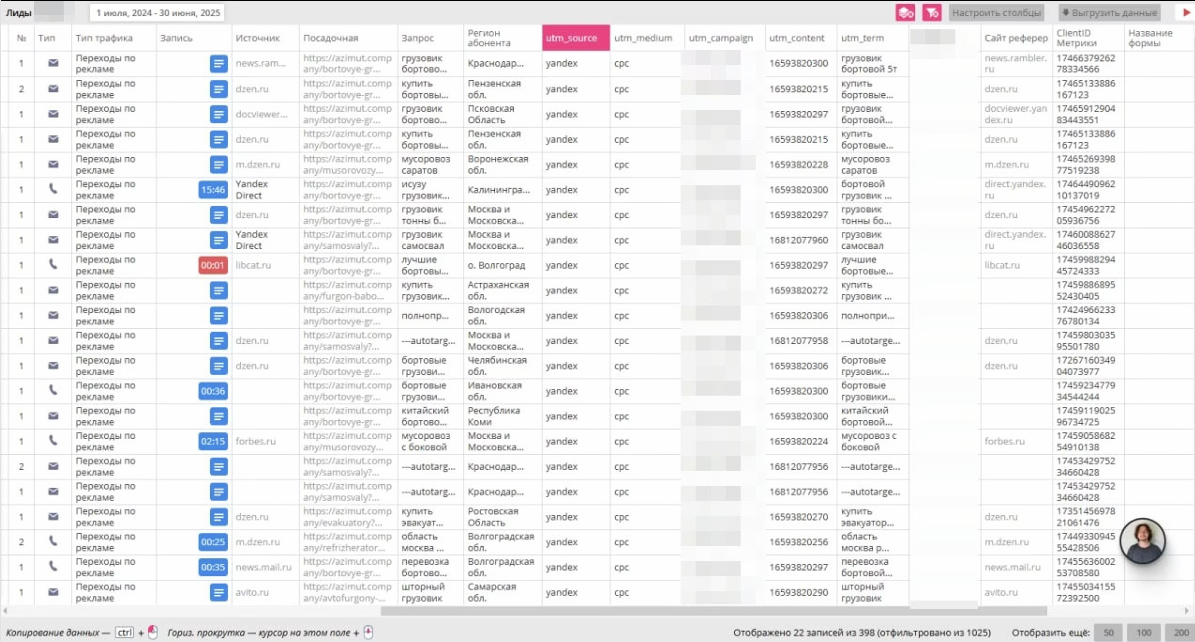Screen dimensions: 1195x642
Task: Open the date range 1 июля 2024 - 30 июня 2025
Action: click(x=158, y=13)
